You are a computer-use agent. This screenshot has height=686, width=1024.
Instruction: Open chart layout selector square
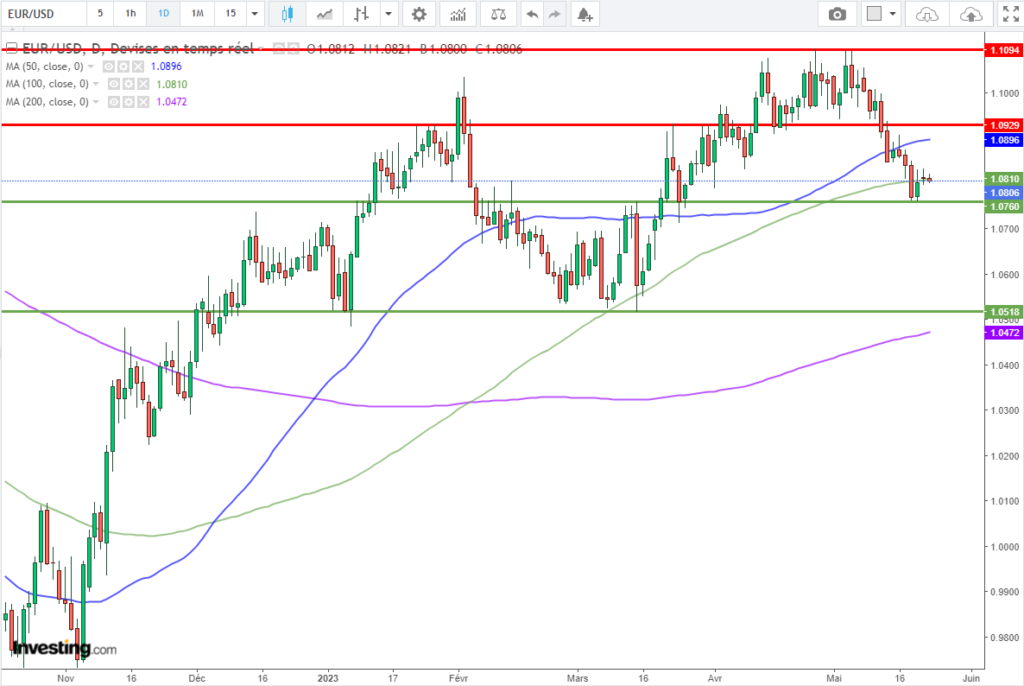tap(874, 14)
